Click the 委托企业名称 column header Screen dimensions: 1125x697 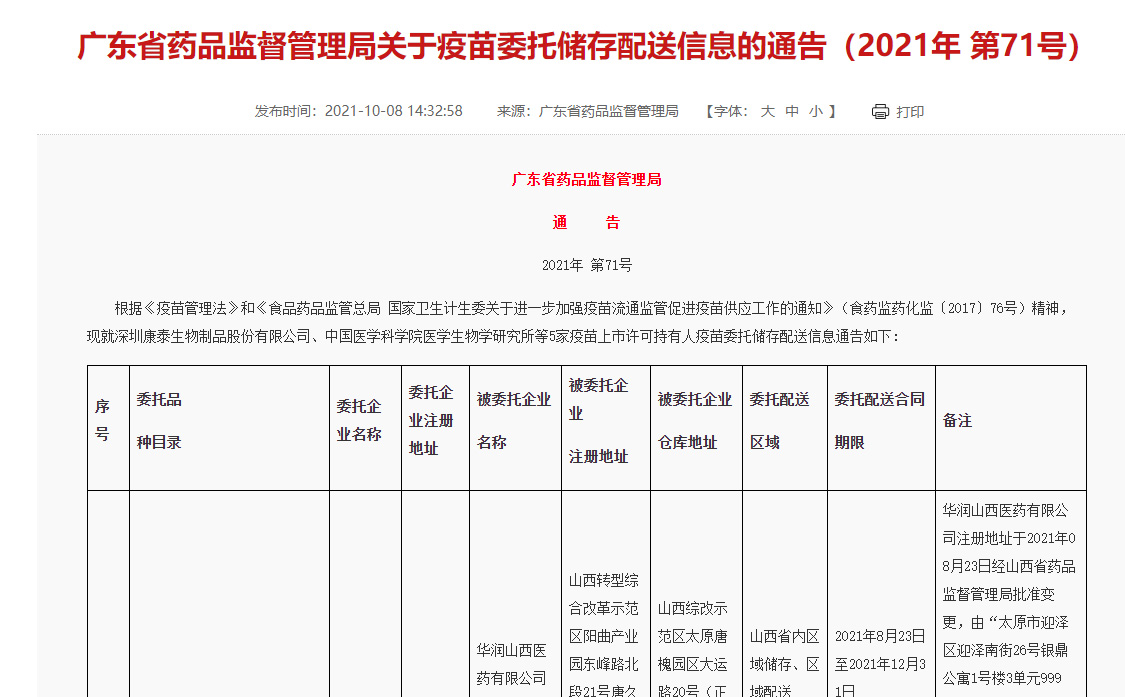[359, 420]
